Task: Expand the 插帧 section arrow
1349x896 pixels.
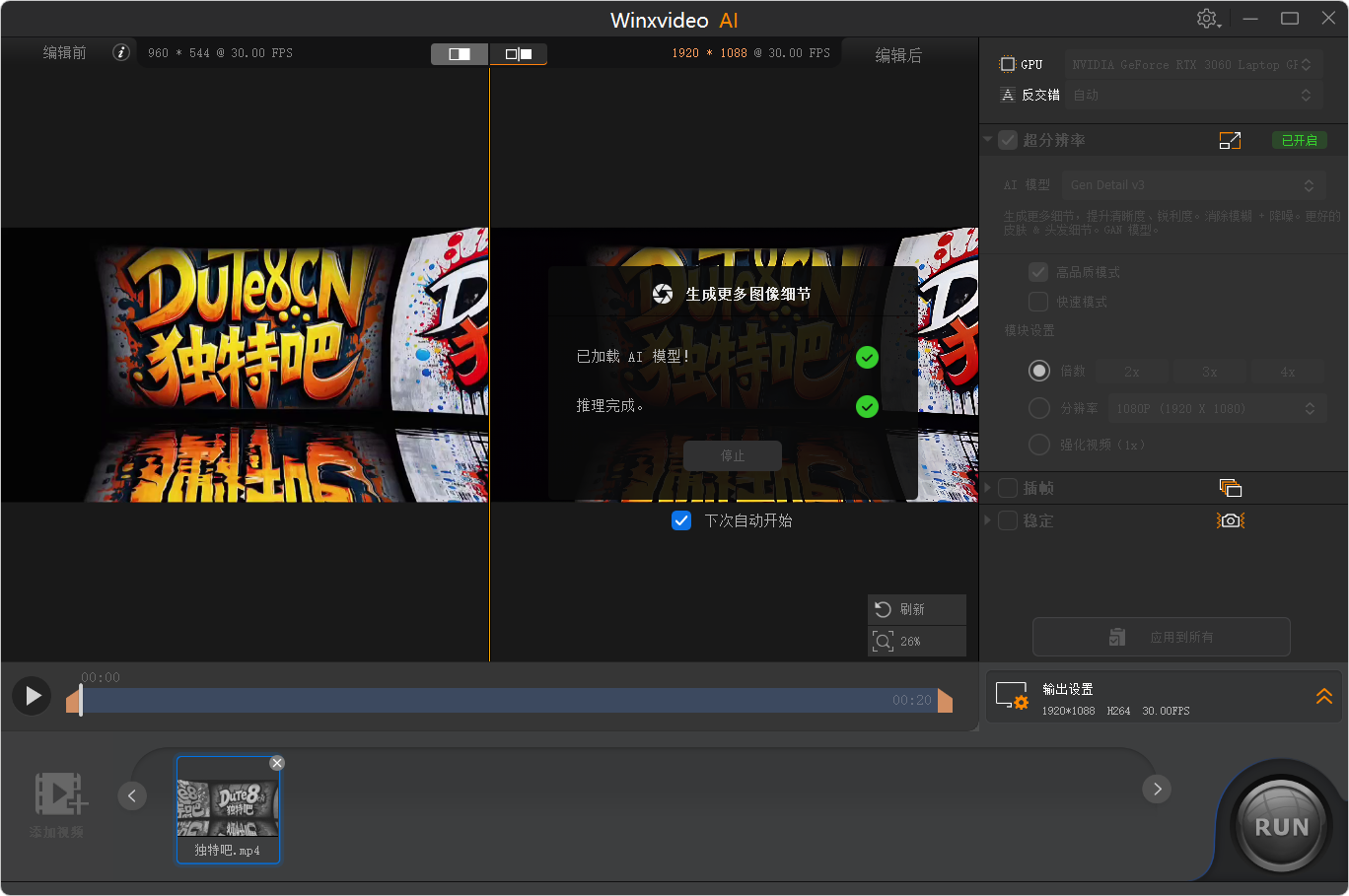Action: [x=988, y=488]
